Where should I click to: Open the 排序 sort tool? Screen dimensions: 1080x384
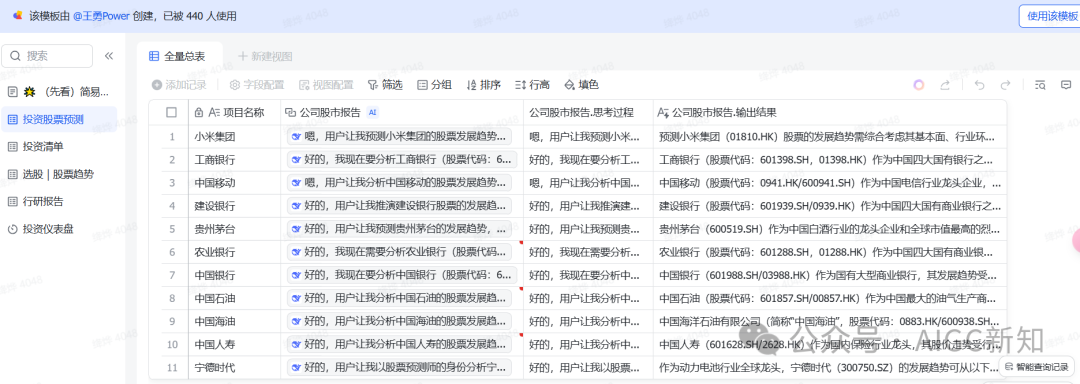pos(484,85)
